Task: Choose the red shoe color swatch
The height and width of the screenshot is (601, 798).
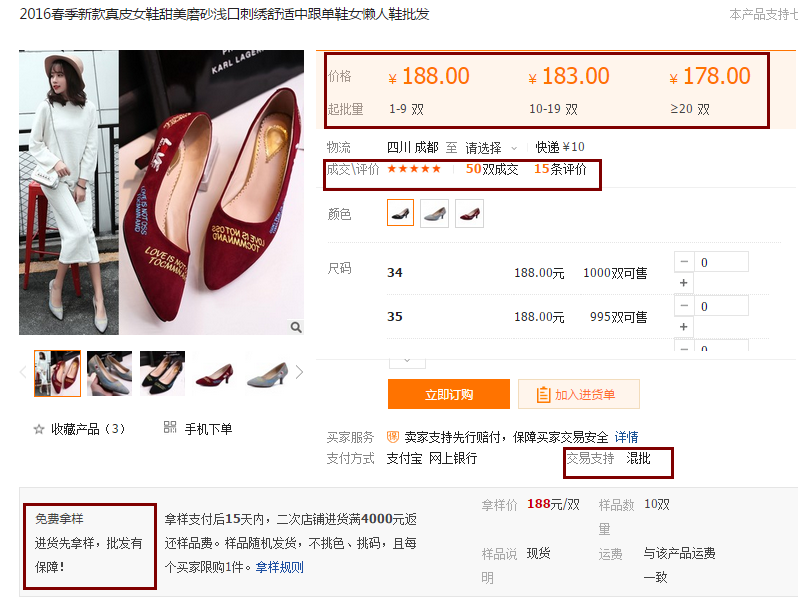Action: tap(469, 213)
